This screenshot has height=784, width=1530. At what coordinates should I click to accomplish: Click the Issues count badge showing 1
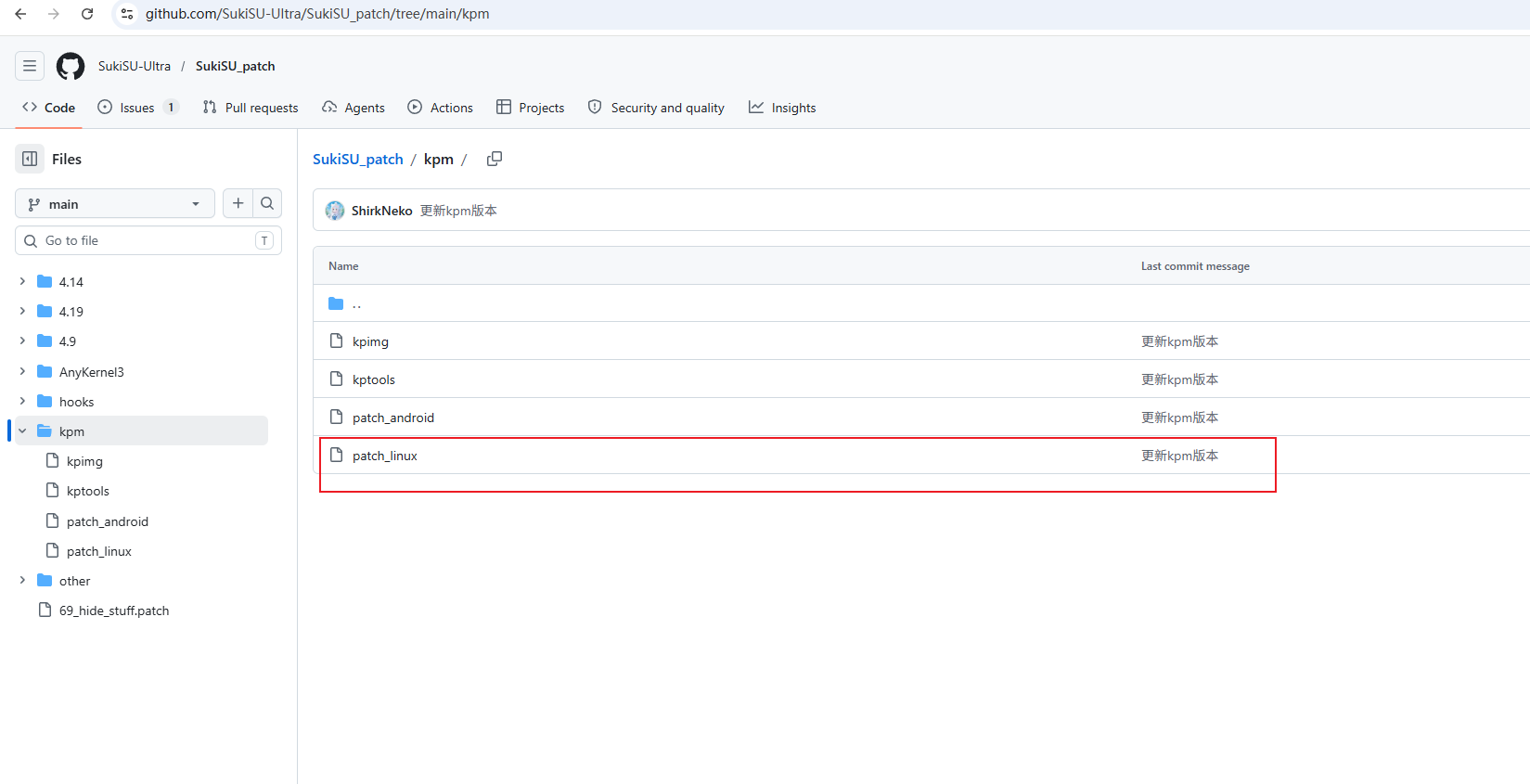171,108
